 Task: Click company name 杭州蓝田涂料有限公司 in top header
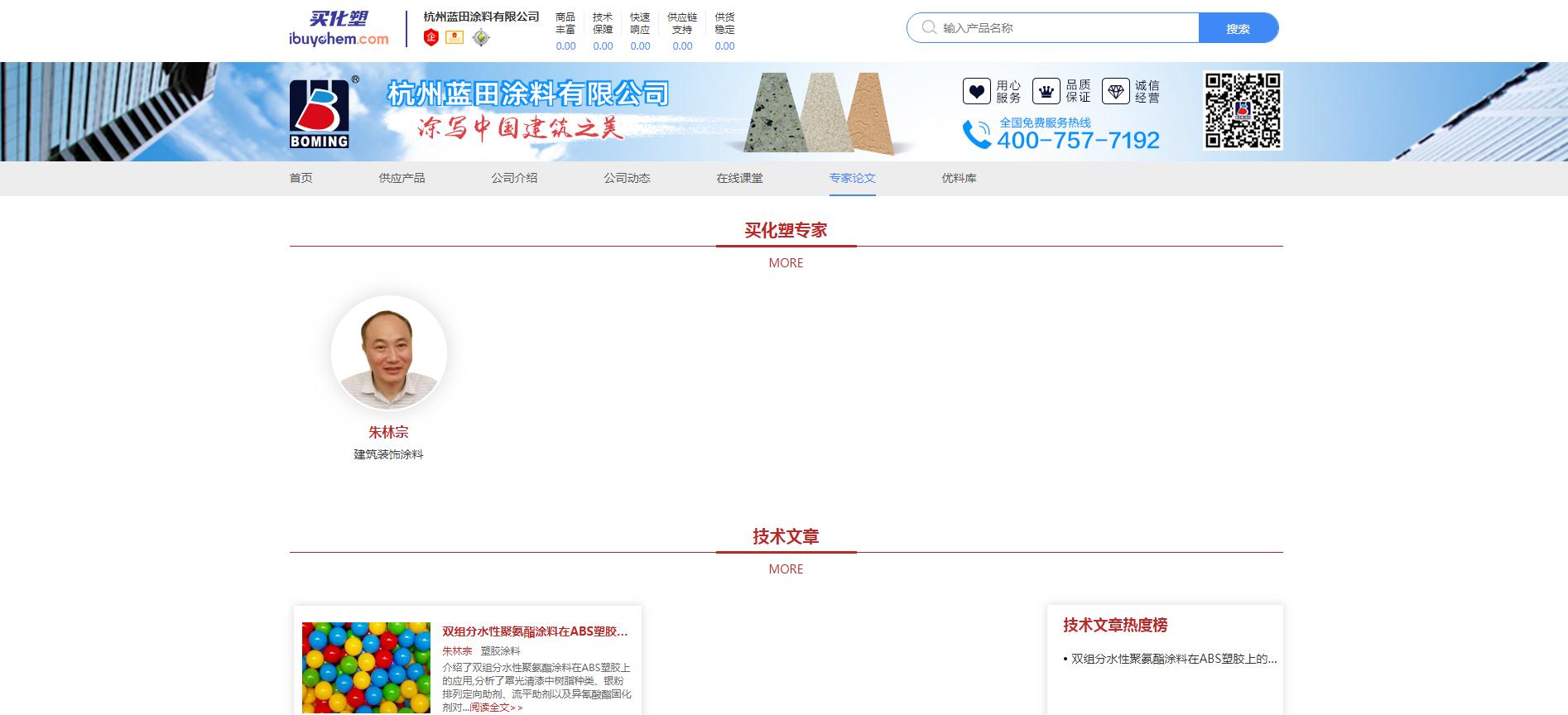click(481, 17)
